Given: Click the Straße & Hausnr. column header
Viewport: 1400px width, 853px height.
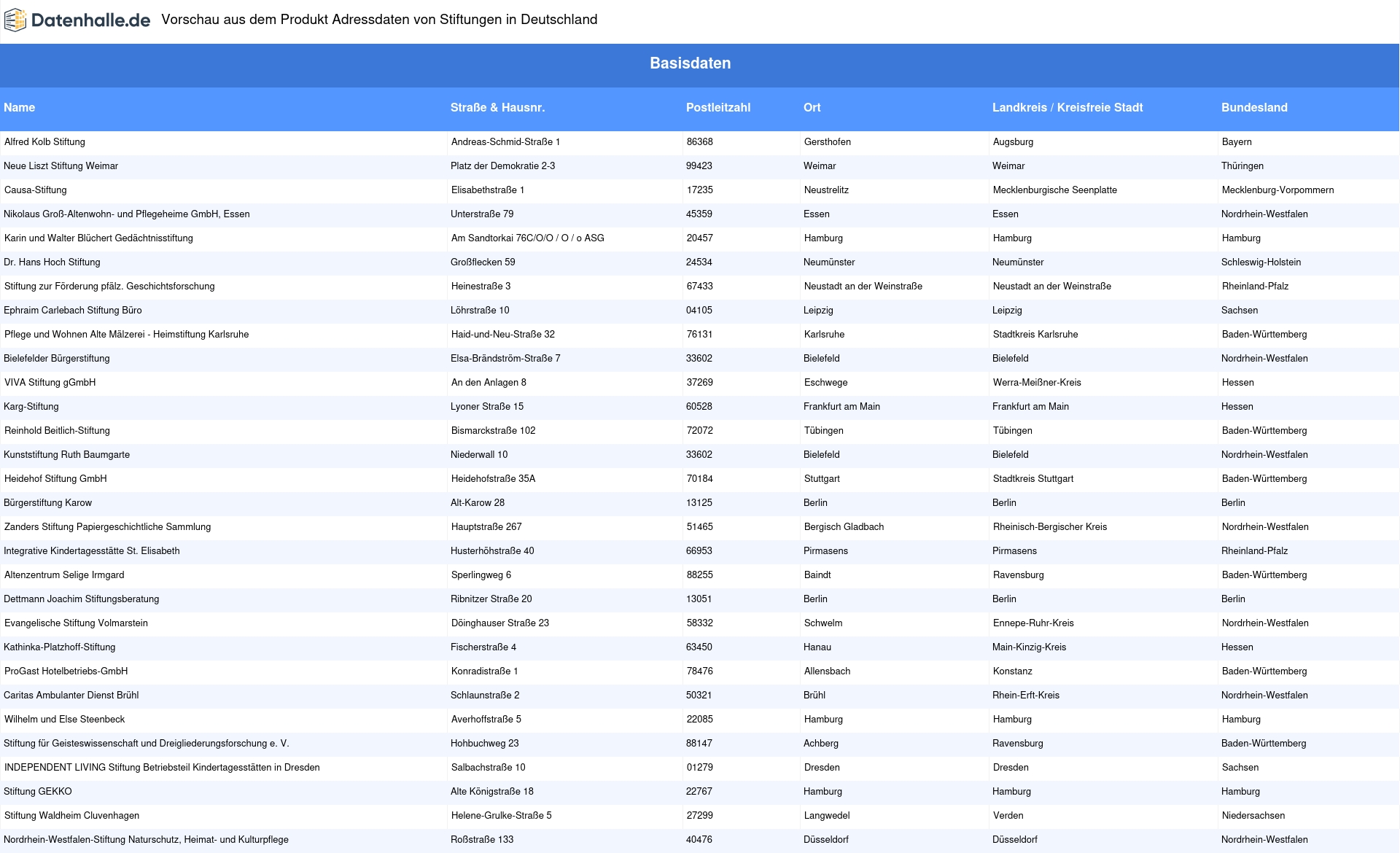Looking at the screenshot, I should point(497,108).
